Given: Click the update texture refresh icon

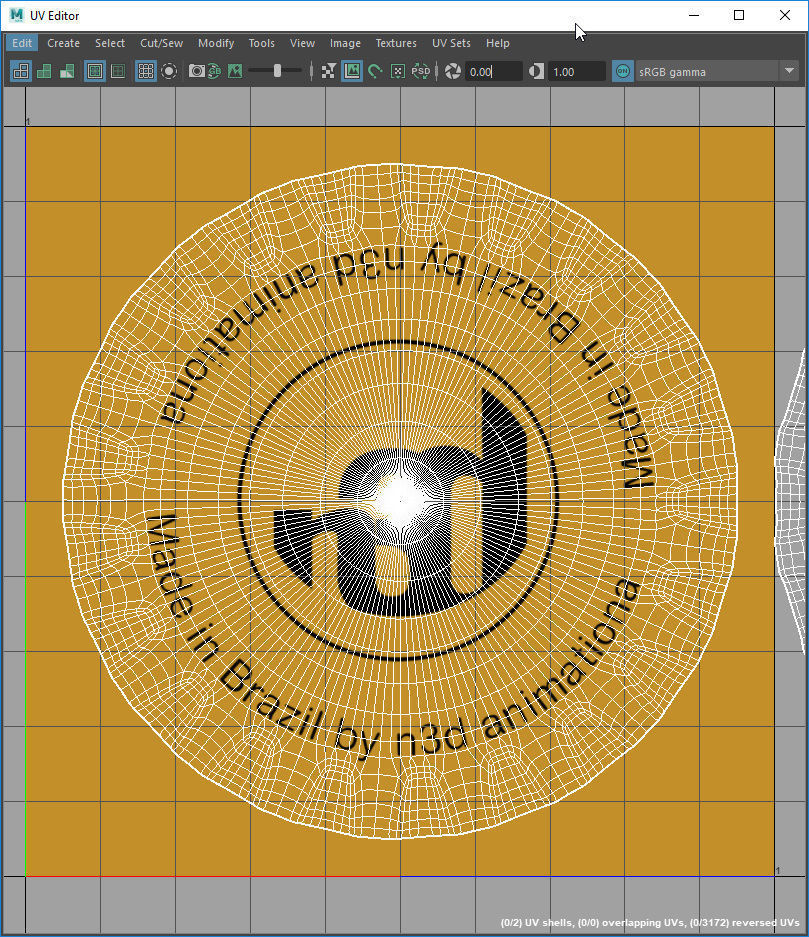Looking at the screenshot, I should click(375, 72).
